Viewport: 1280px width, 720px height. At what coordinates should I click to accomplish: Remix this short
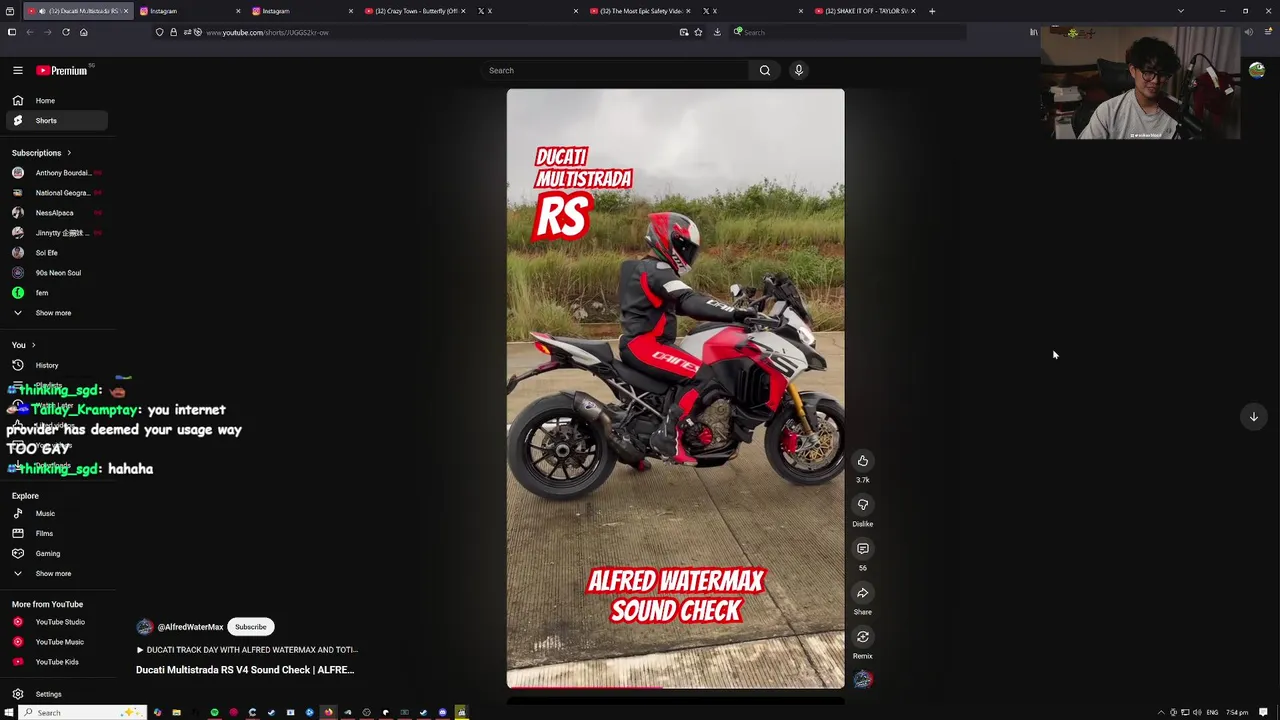(862, 637)
